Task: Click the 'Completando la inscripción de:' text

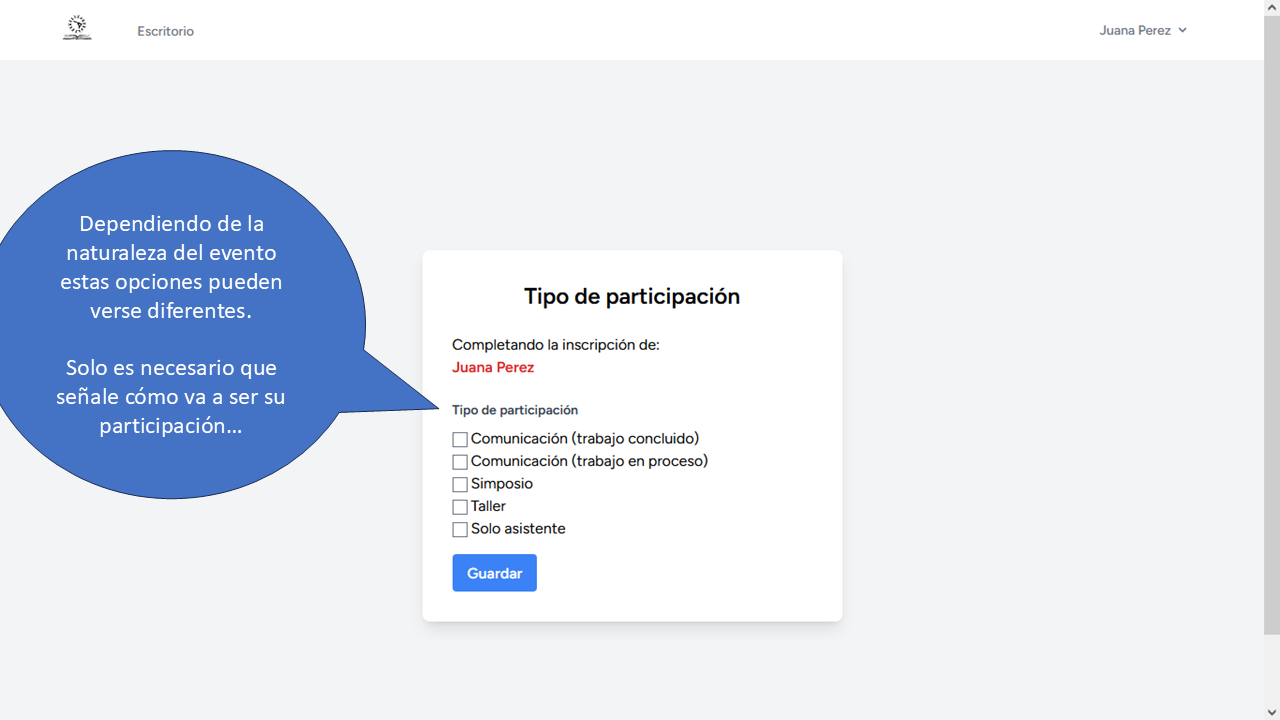Action: point(556,345)
